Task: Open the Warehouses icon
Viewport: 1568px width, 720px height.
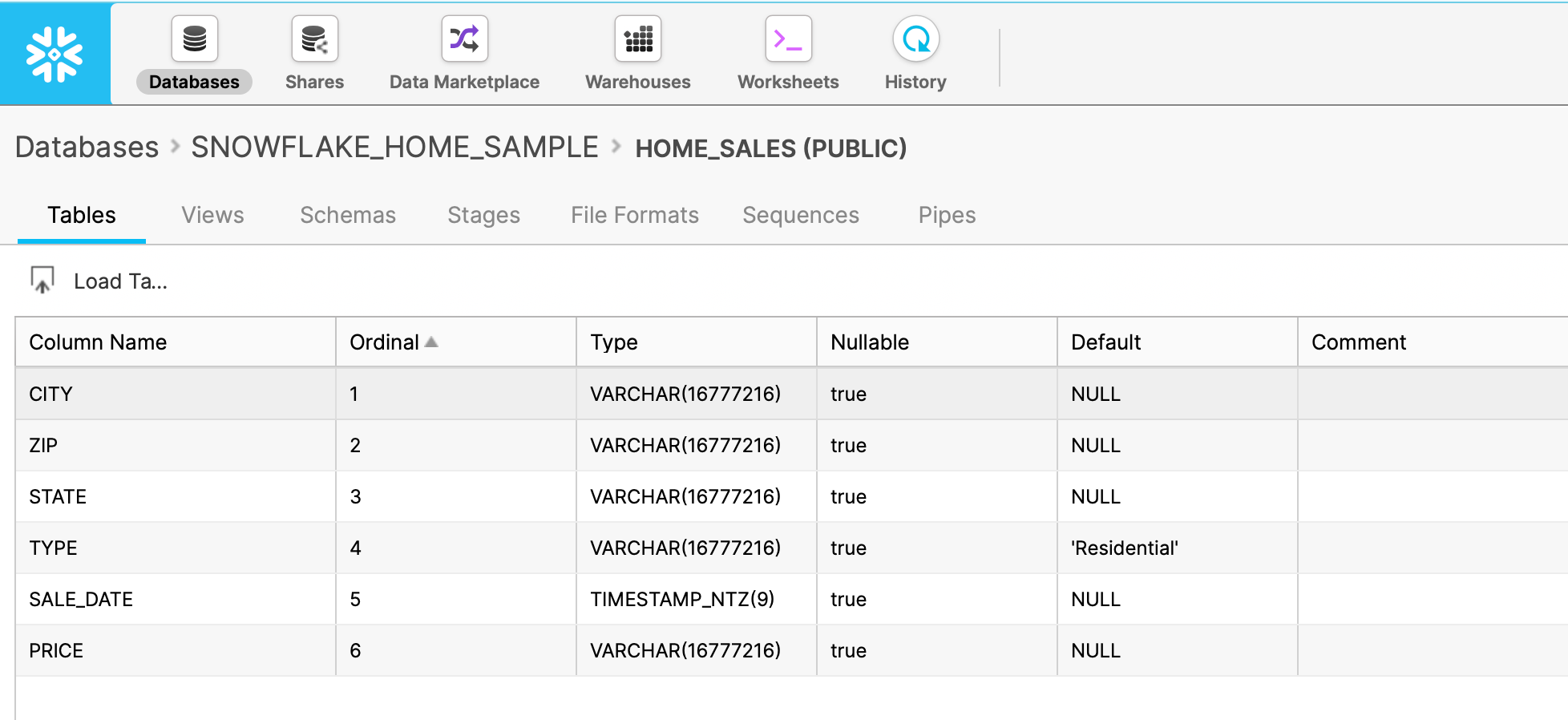Action: [x=638, y=38]
